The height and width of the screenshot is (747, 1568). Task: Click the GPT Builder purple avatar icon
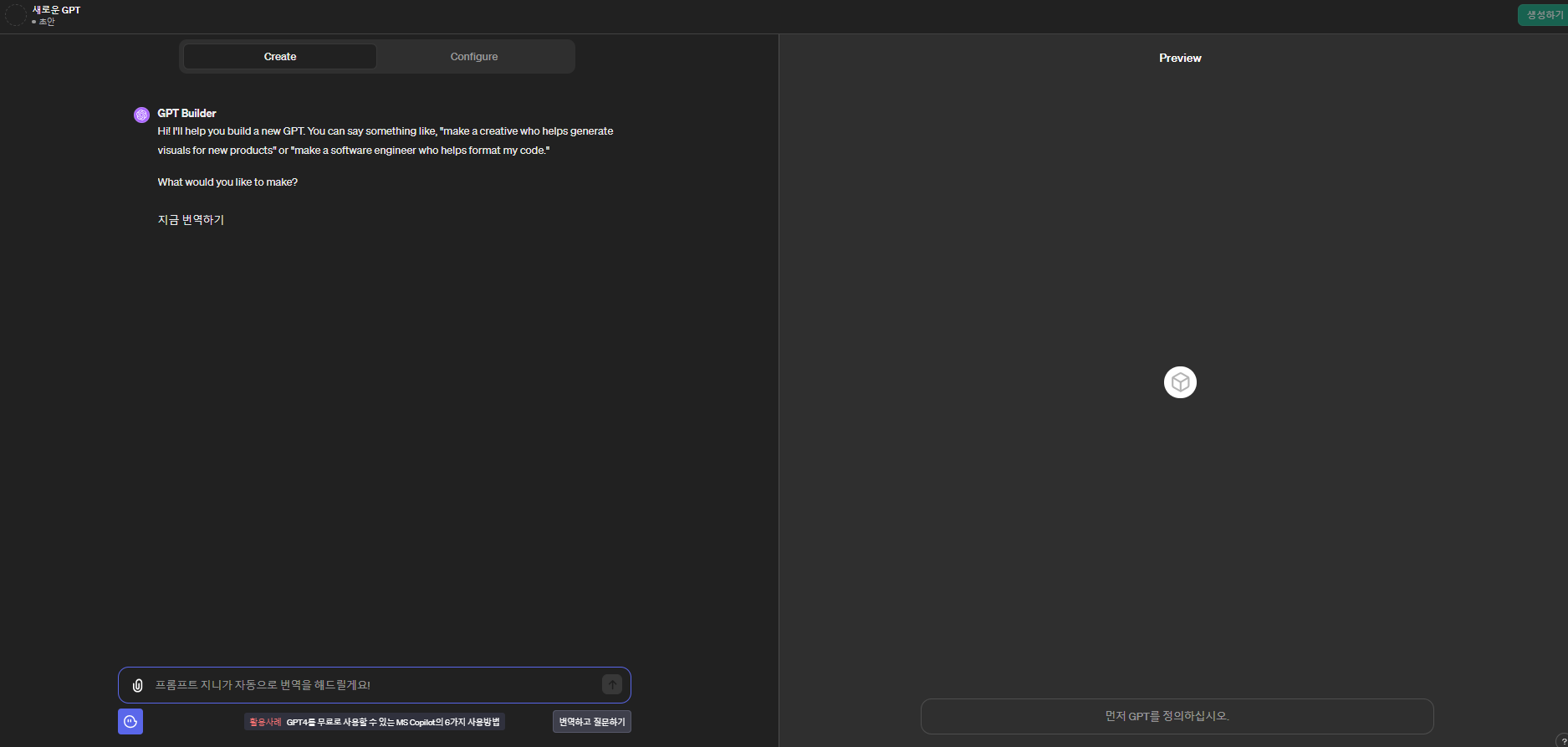coord(141,115)
